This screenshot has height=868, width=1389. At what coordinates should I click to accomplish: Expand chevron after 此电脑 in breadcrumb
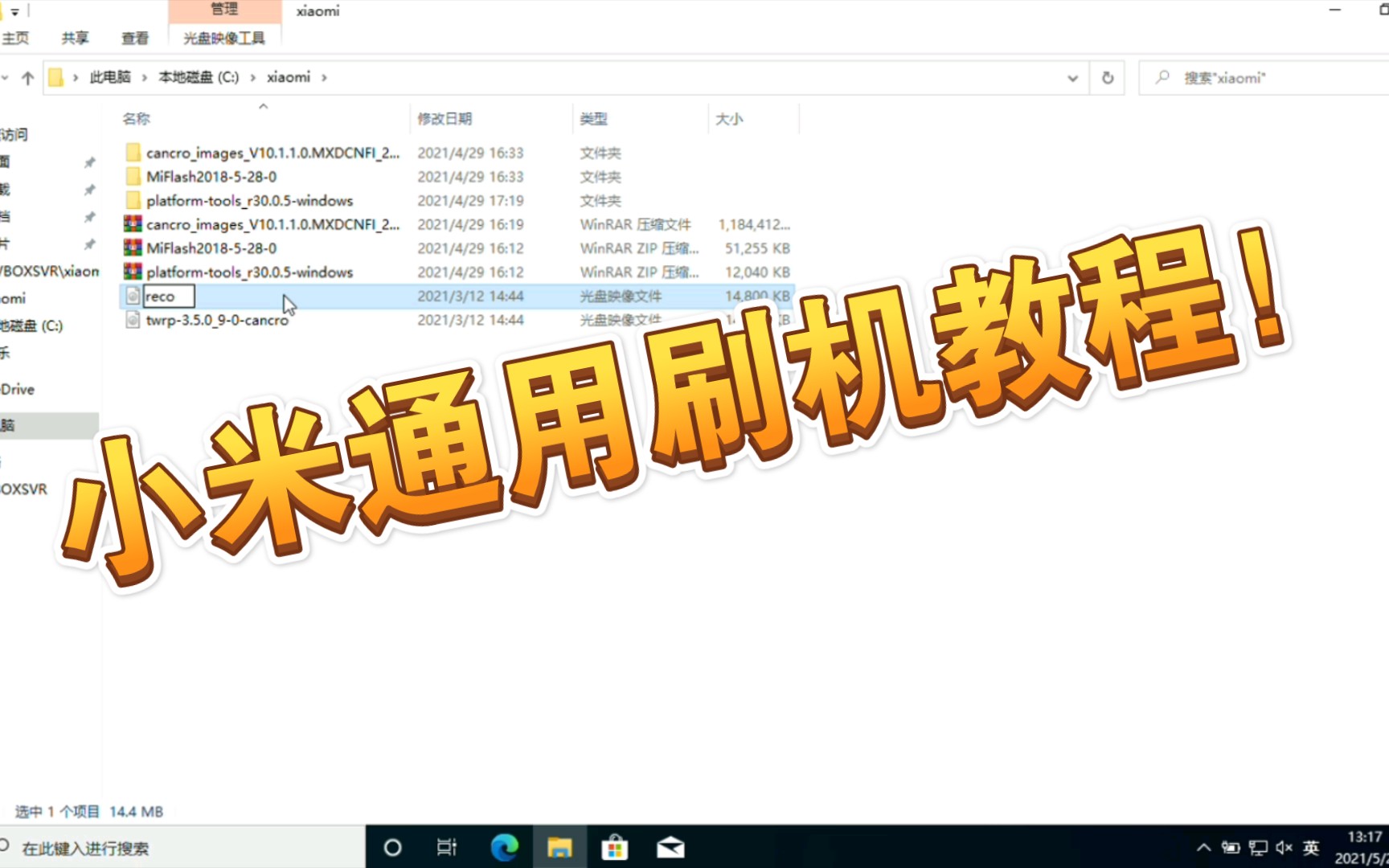(145, 78)
